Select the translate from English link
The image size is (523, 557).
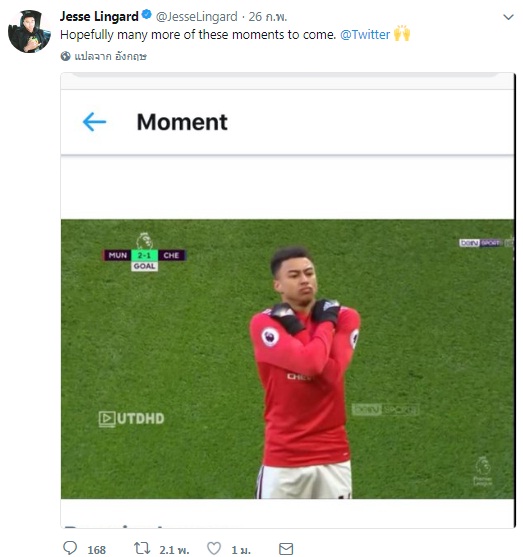click(110, 56)
